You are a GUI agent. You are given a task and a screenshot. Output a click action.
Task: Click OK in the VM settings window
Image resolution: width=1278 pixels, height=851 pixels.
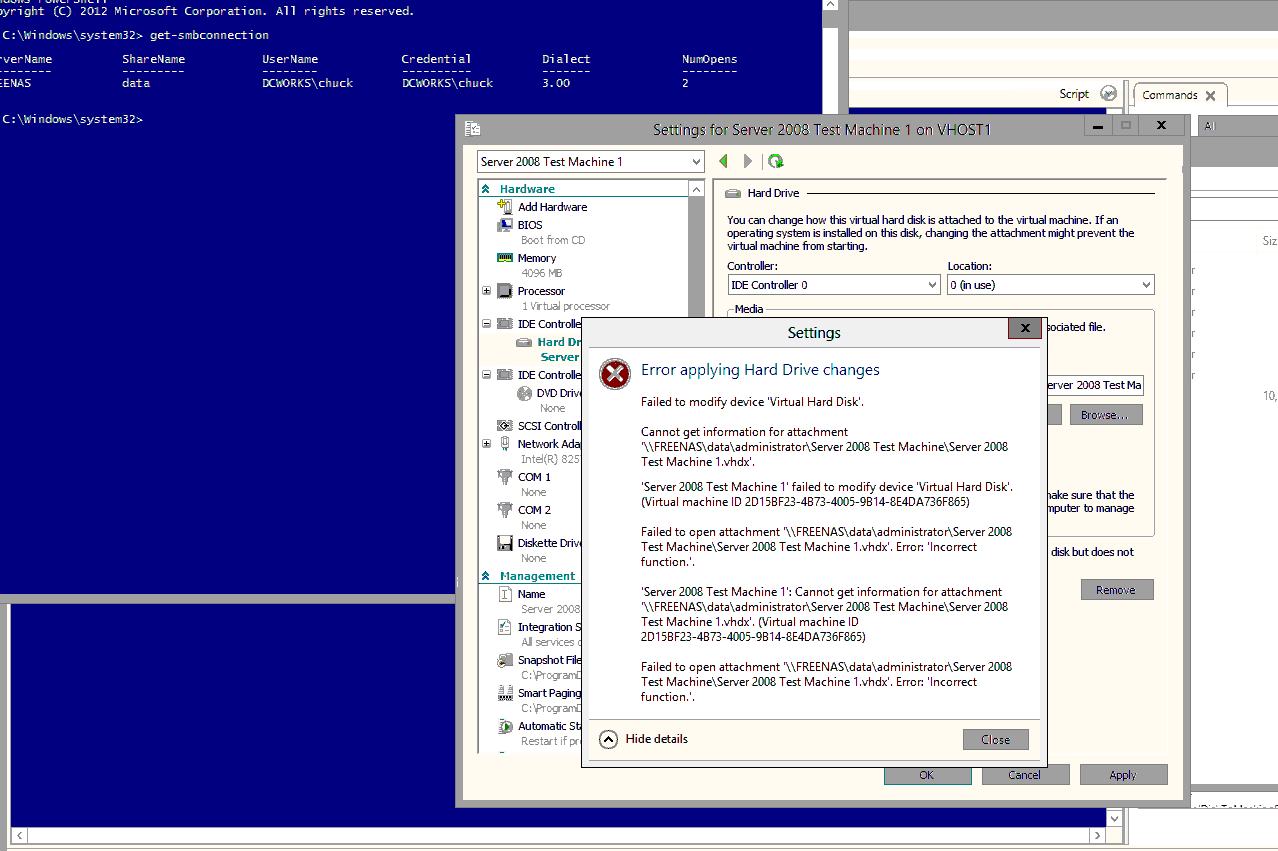[926, 775]
